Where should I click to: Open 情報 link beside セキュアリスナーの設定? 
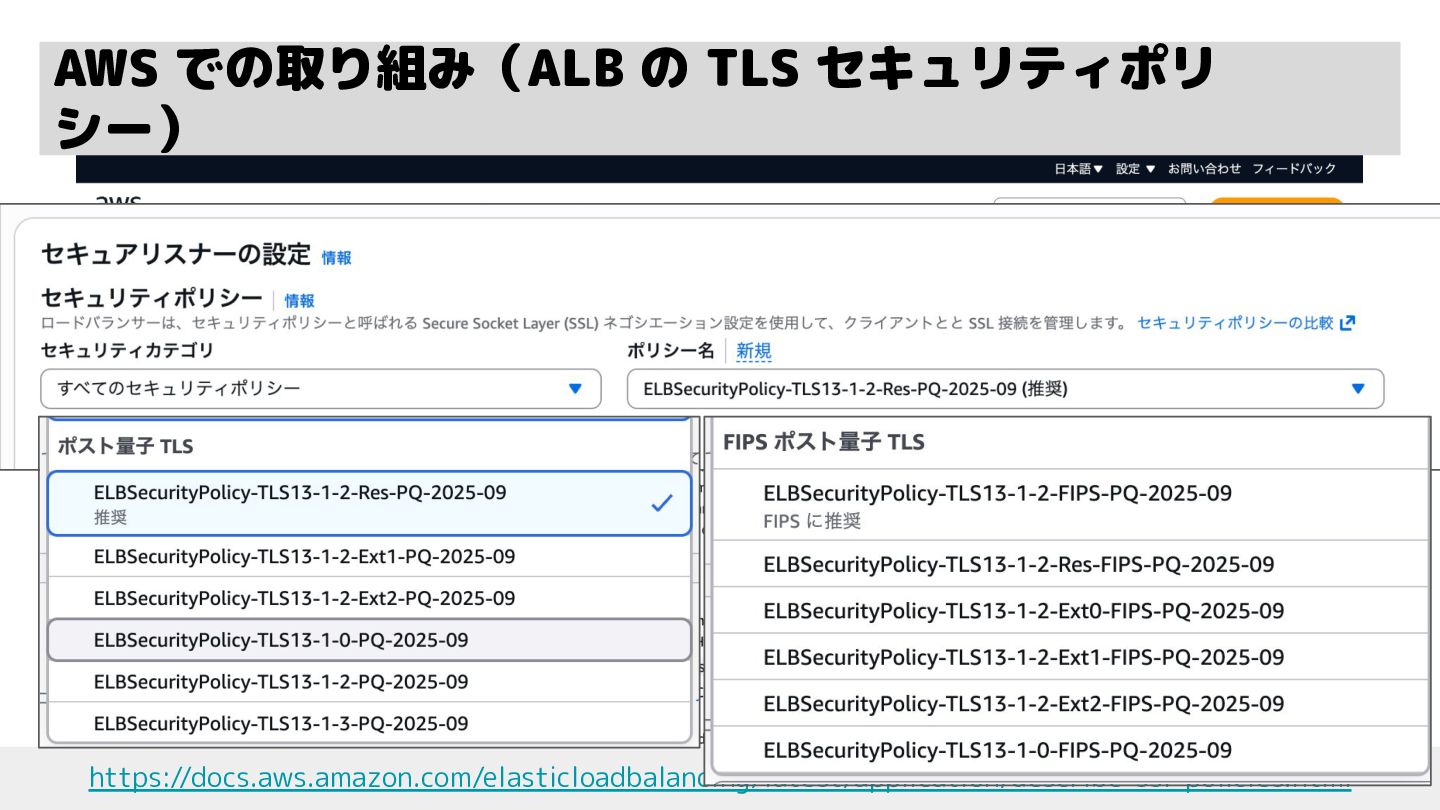[336, 258]
